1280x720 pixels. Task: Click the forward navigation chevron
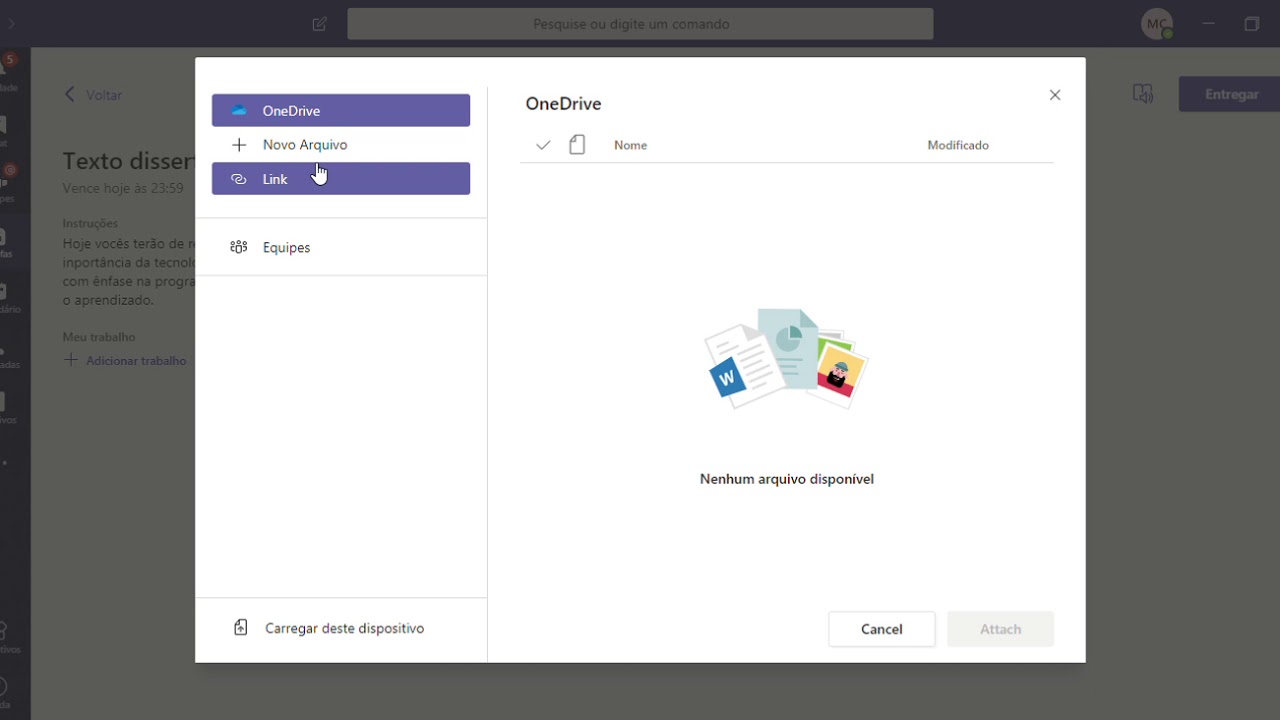tap(11, 24)
